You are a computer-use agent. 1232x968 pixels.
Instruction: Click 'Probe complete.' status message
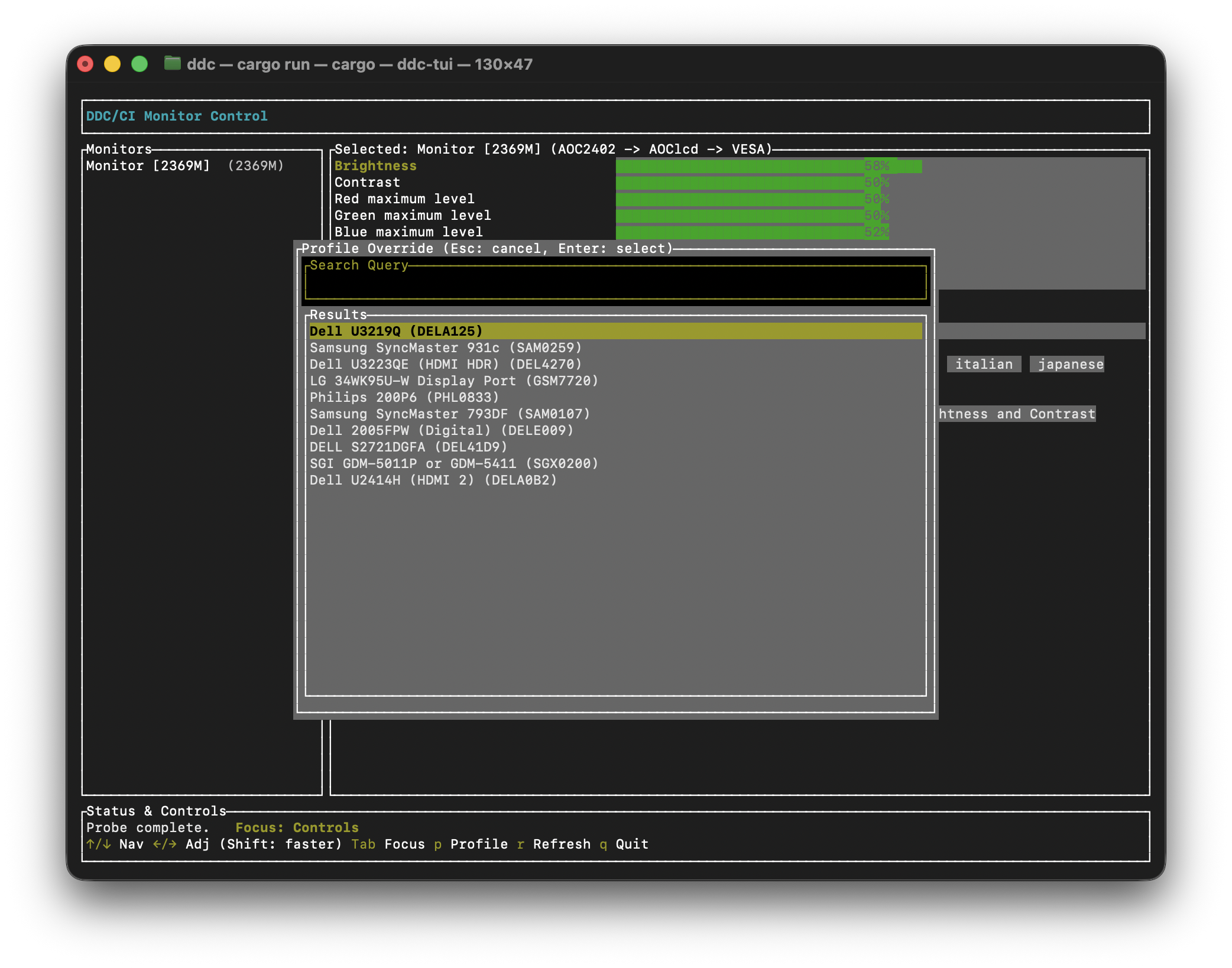[x=148, y=827]
